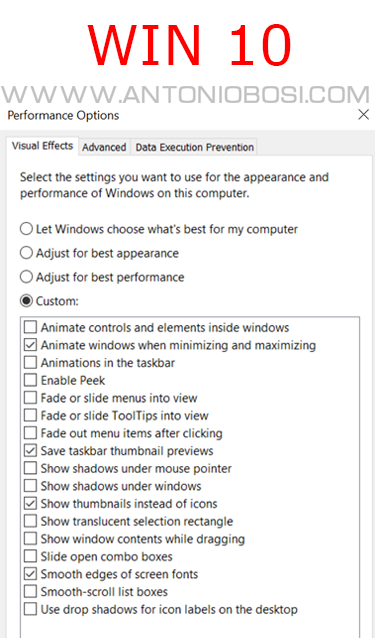Close the Performance Options dialog
The image size is (375, 638).
click(x=363, y=114)
